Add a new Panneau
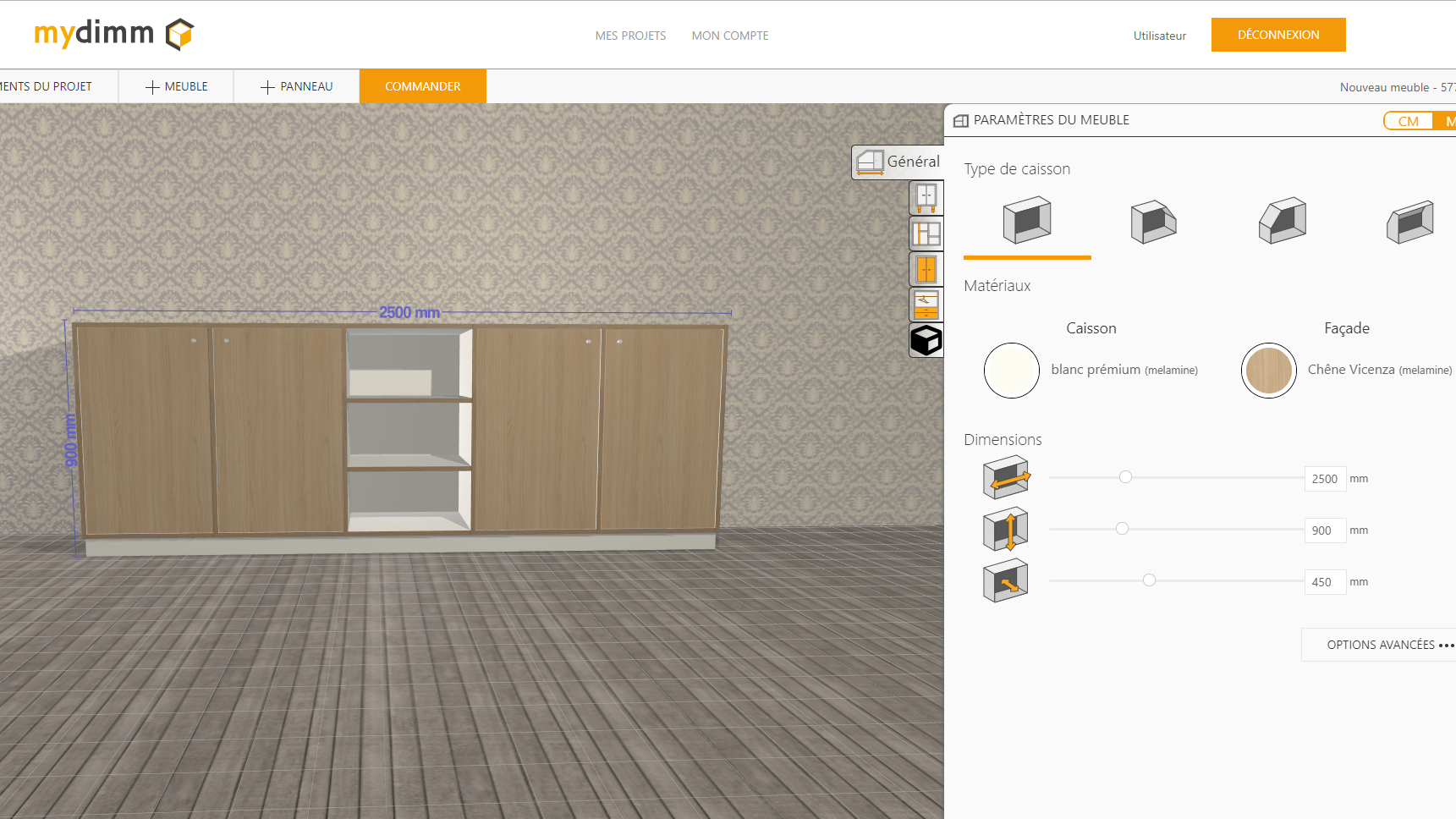 pos(296,86)
